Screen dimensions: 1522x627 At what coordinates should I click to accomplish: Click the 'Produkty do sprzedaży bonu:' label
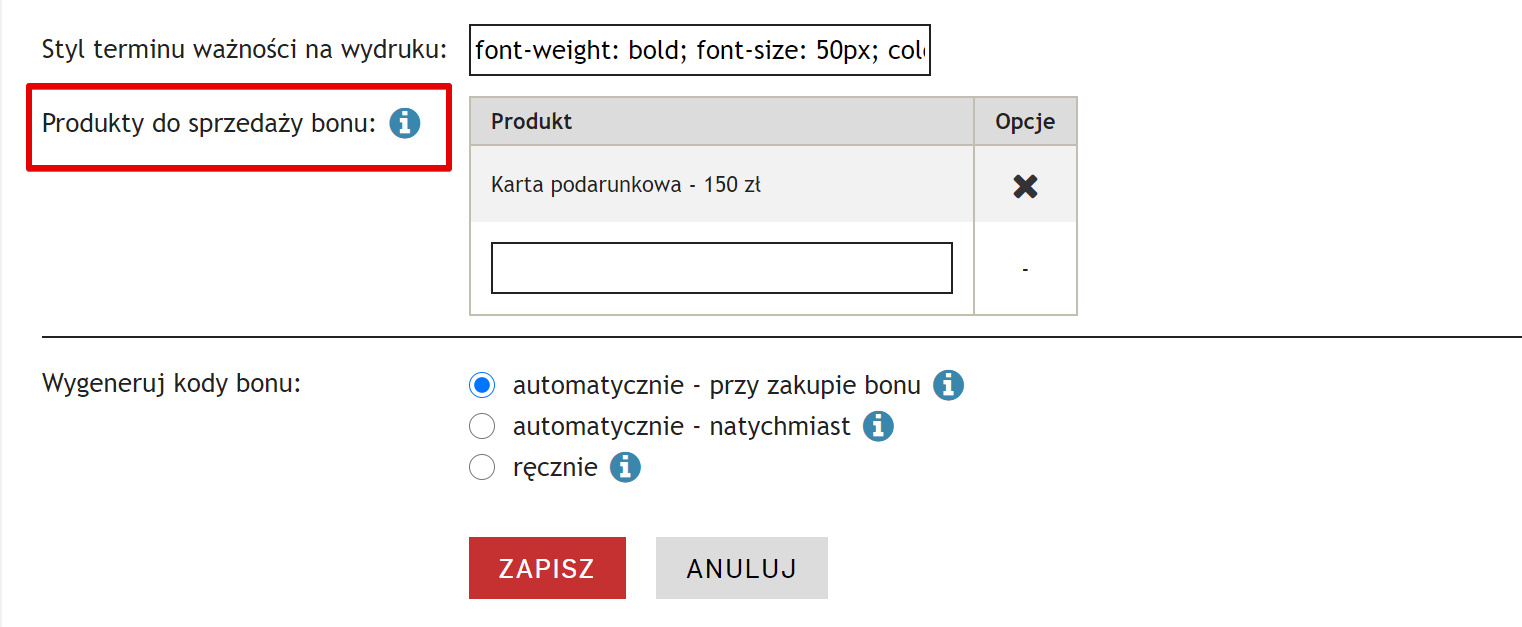[209, 124]
